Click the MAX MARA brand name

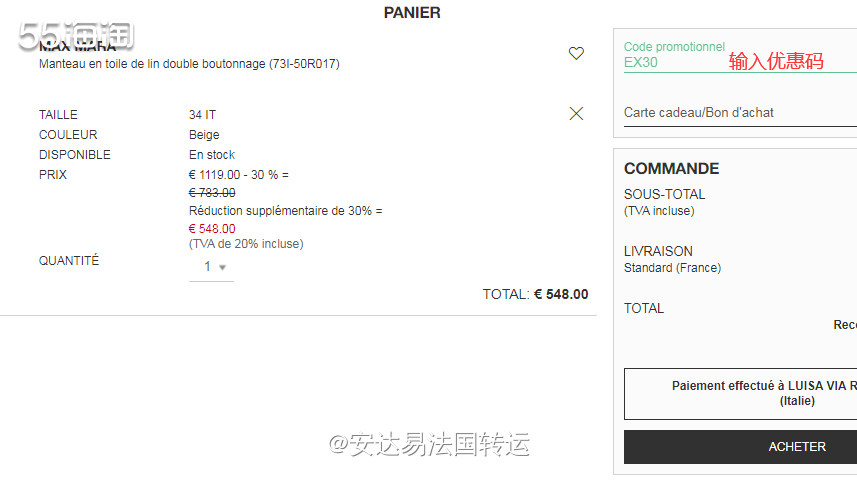tap(77, 46)
